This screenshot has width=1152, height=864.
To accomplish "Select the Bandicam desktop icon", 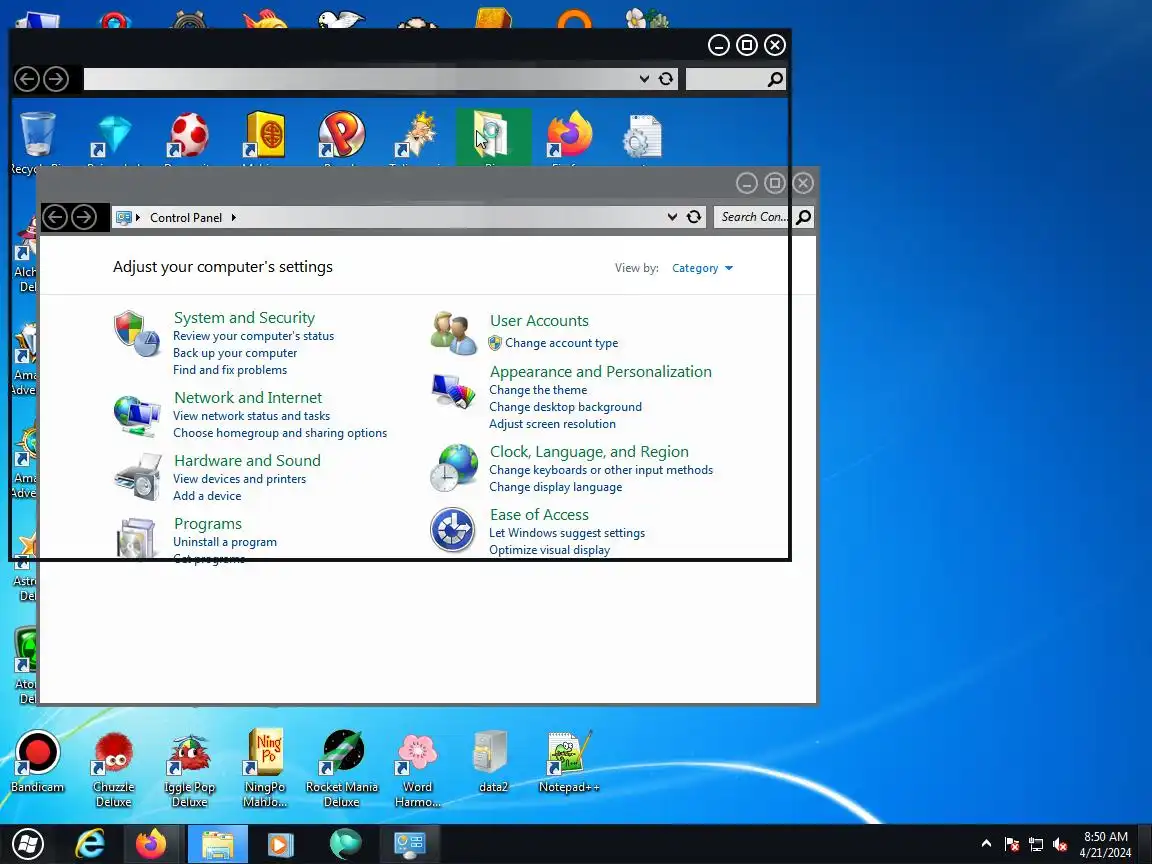I will tap(37, 761).
